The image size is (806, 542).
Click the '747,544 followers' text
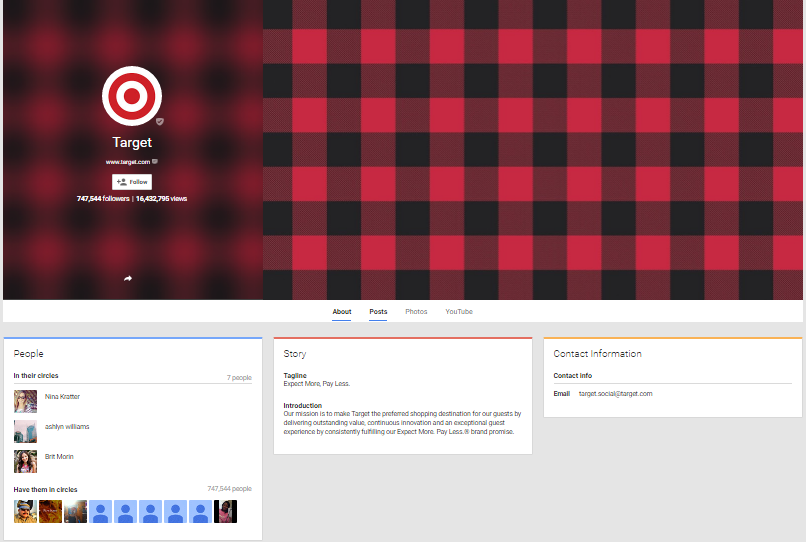coord(103,198)
